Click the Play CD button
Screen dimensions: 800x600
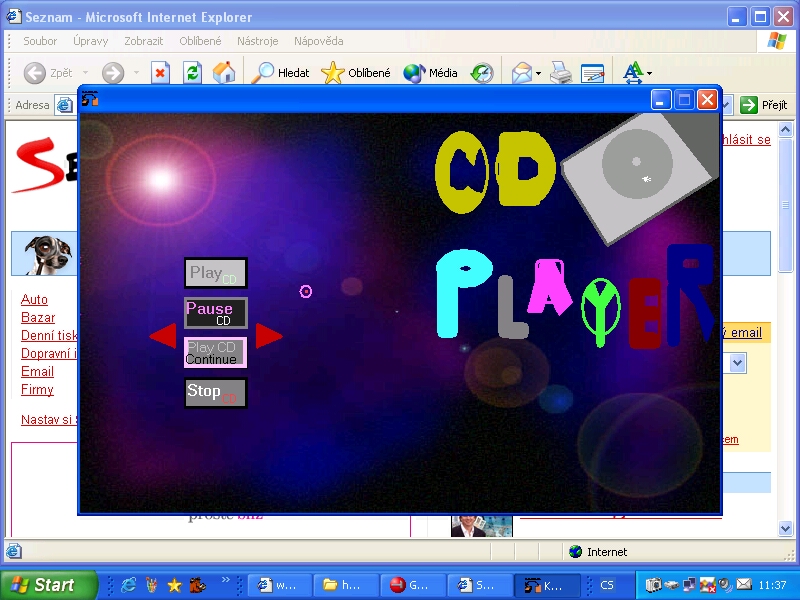[215, 273]
